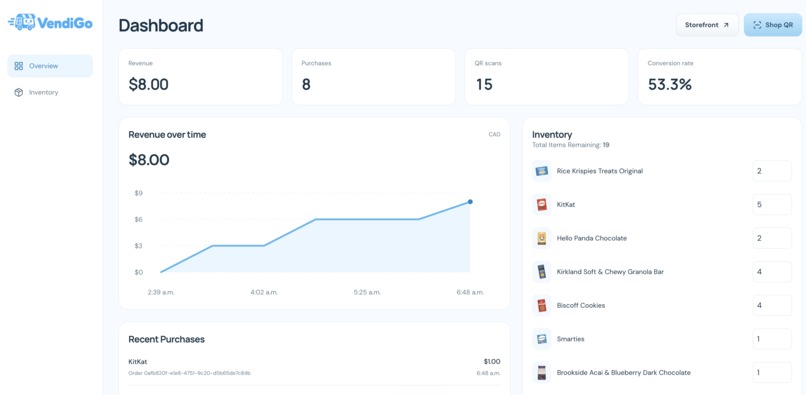Click the Hello Panda Chocolate product icon
This screenshot has height=395, width=806.
(541, 238)
